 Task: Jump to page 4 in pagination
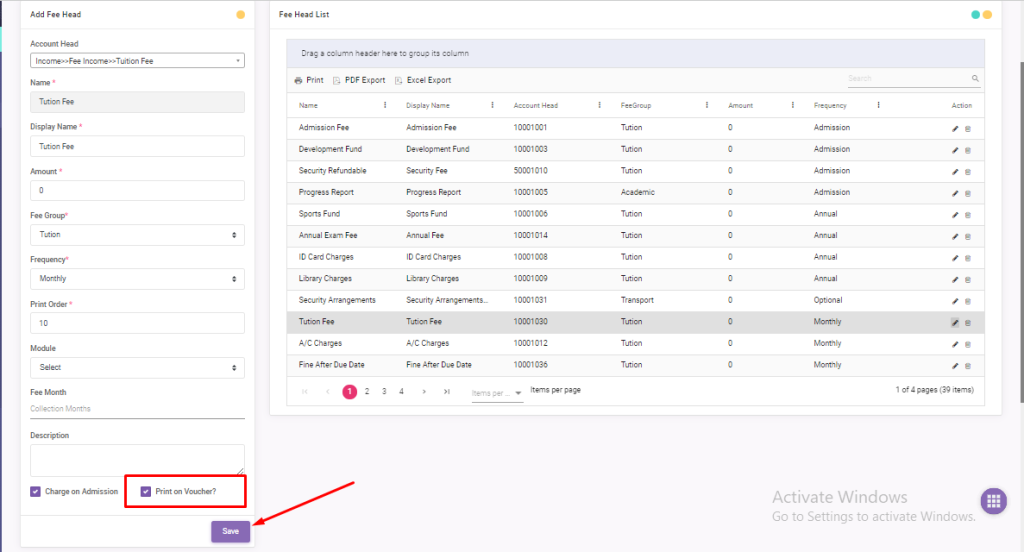point(401,392)
